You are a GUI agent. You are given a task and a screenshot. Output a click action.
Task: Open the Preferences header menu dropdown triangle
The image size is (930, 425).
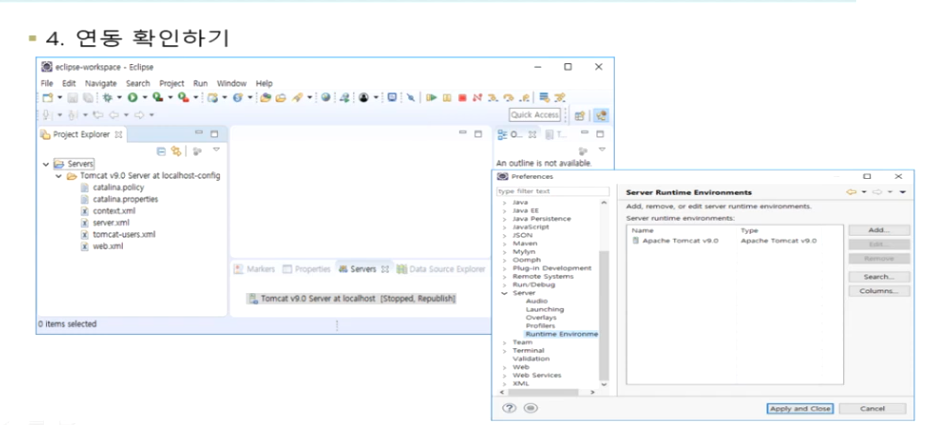click(x=903, y=192)
